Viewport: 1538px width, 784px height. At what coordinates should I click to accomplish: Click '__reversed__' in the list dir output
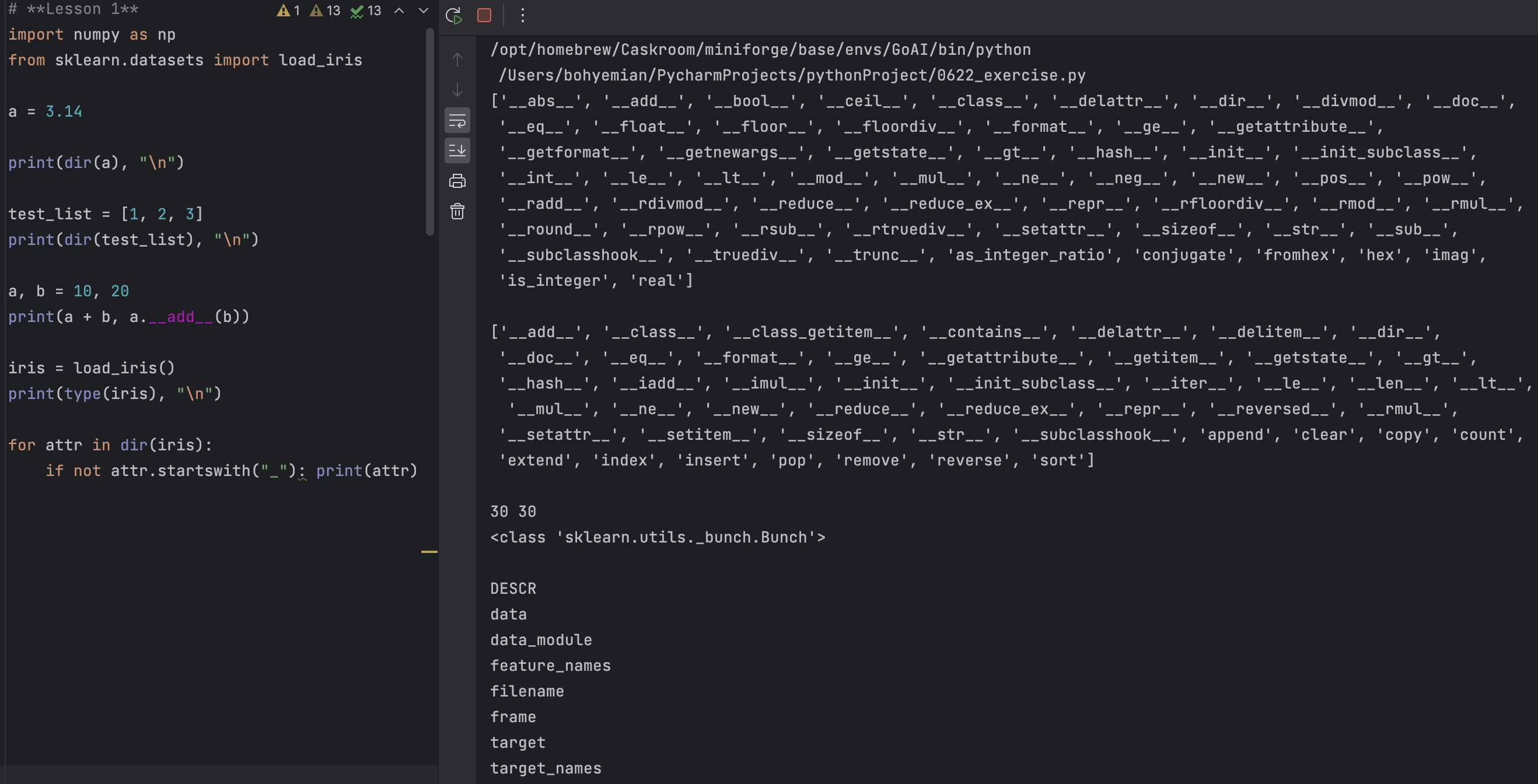click(1273, 409)
